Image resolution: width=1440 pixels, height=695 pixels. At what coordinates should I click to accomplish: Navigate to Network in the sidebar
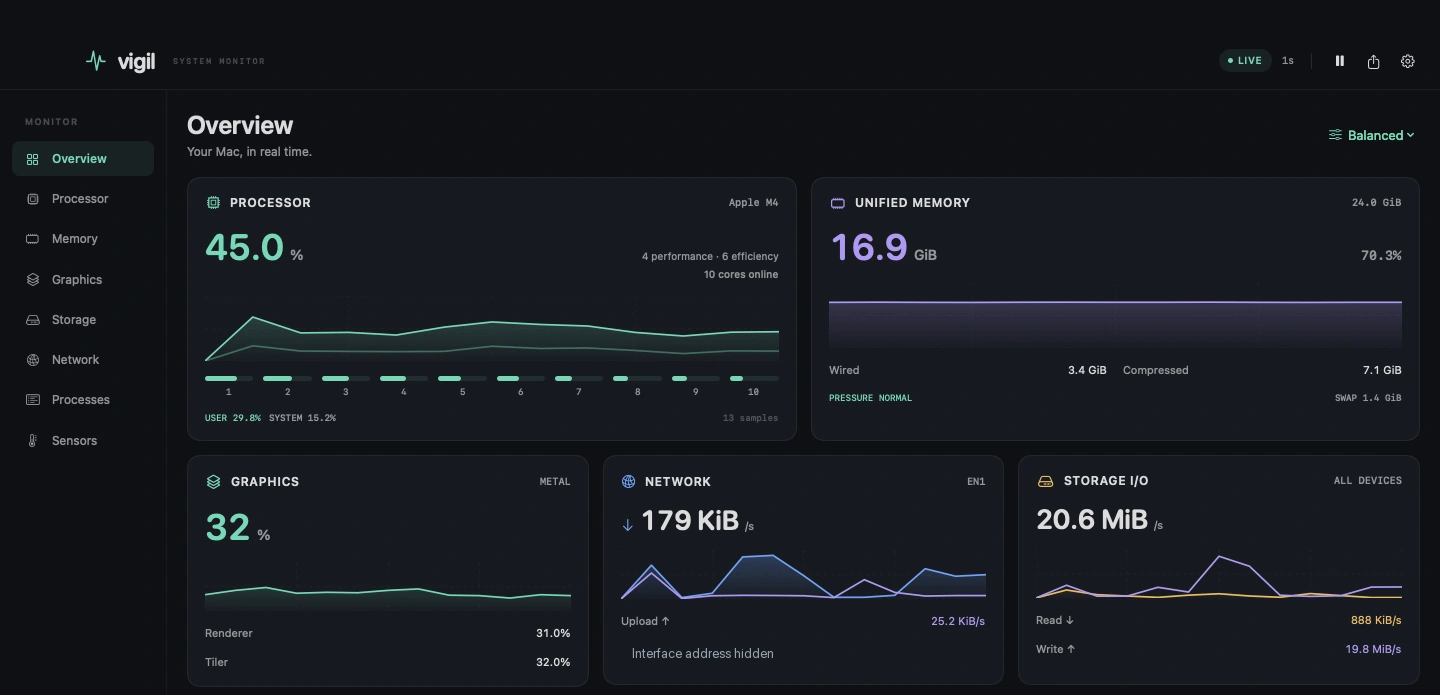click(83, 360)
